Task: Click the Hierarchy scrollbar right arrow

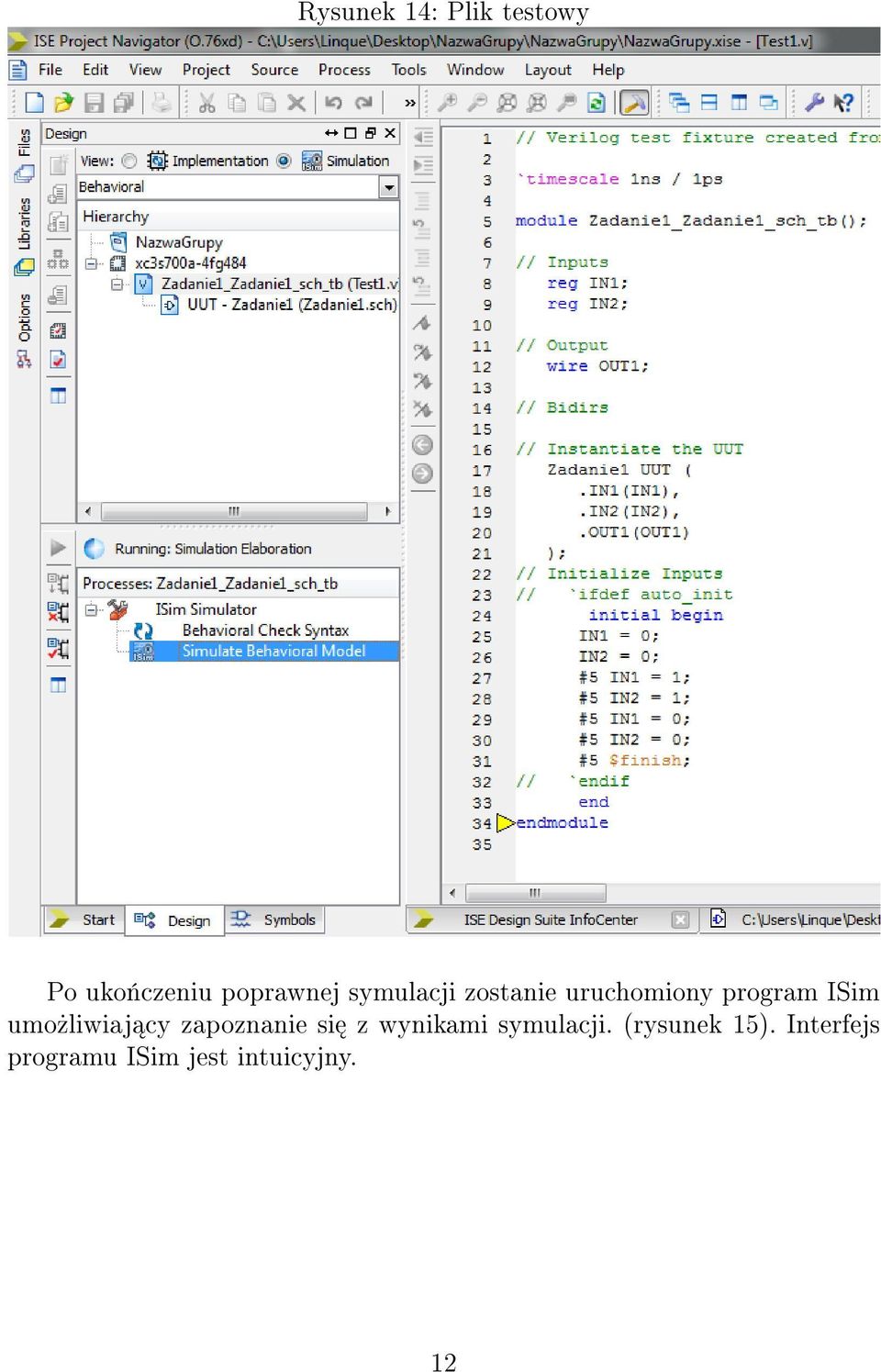Action: tap(387, 511)
